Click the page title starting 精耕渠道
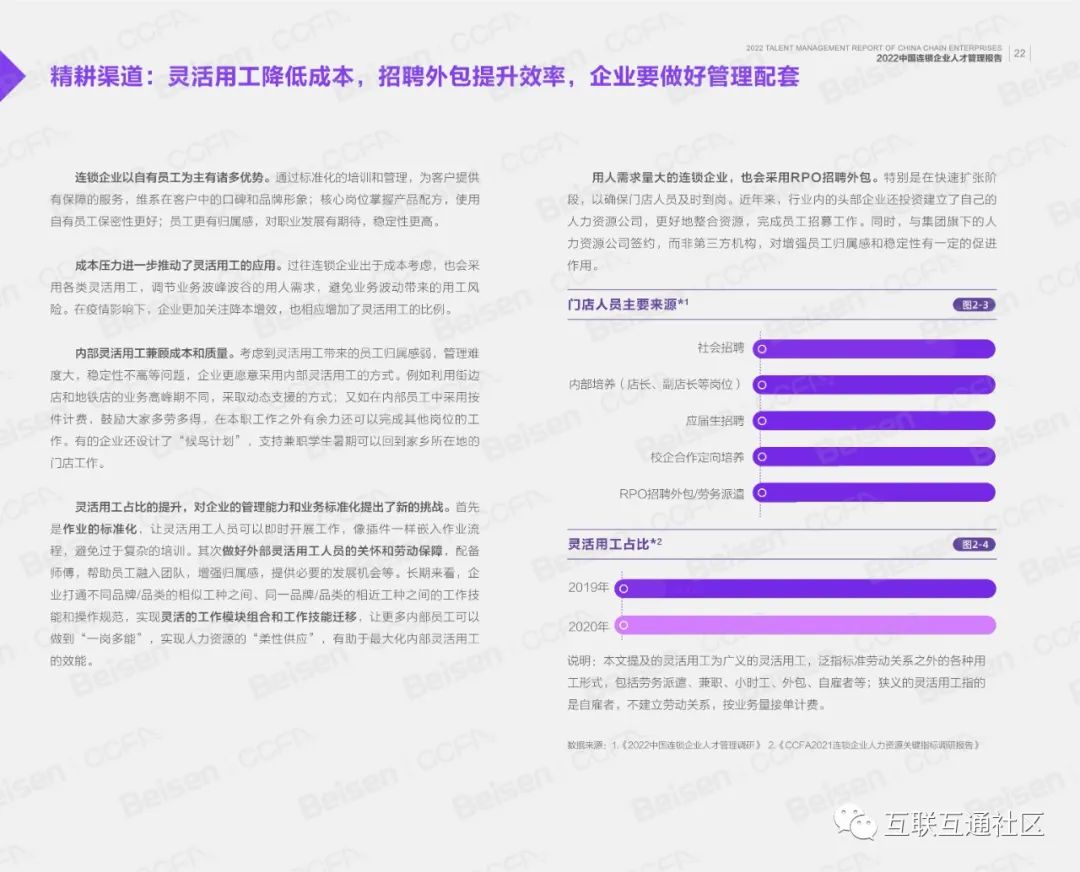Screen dimensions: 1080x872 (x=424, y=76)
